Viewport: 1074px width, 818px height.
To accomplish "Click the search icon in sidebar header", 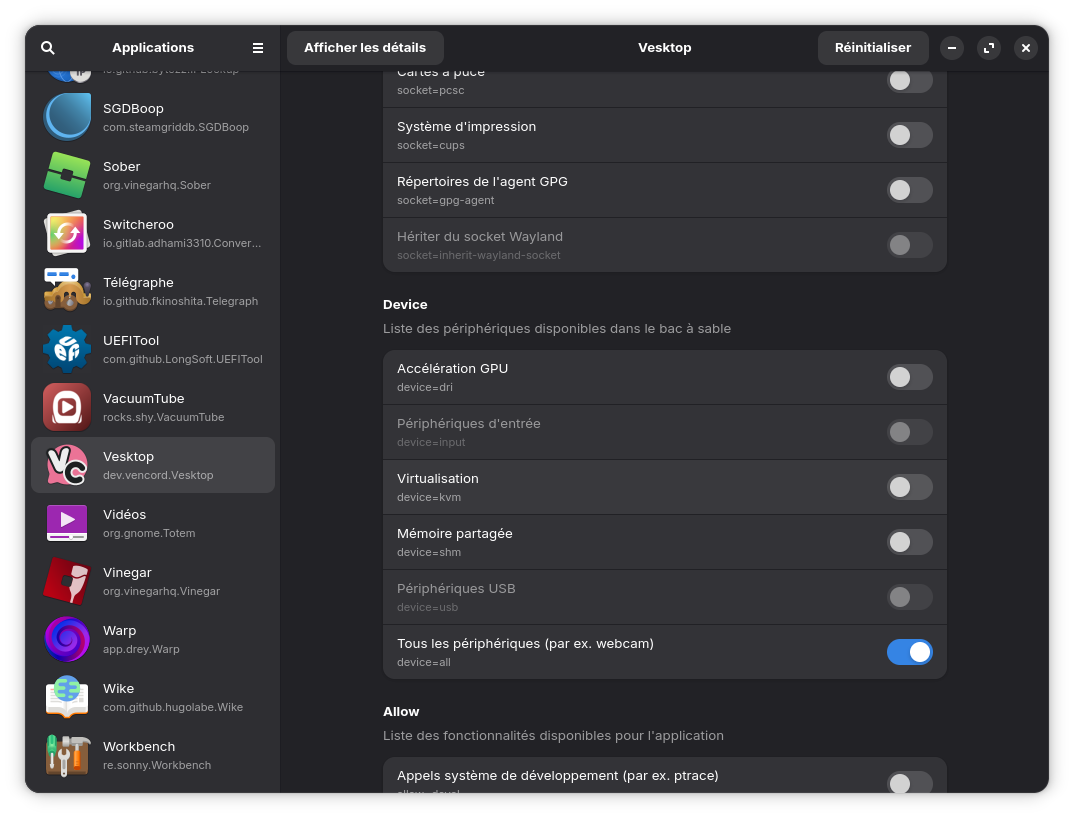I will pos(48,48).
